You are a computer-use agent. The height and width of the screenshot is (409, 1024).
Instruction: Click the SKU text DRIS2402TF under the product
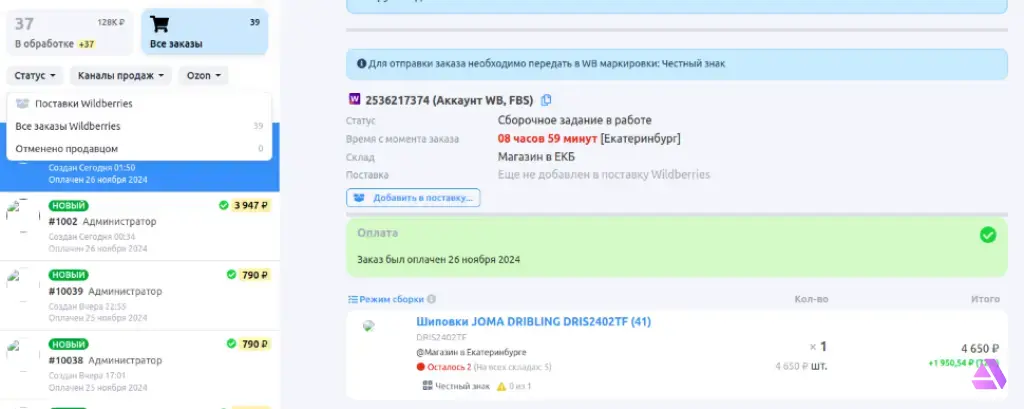[441, 337]
